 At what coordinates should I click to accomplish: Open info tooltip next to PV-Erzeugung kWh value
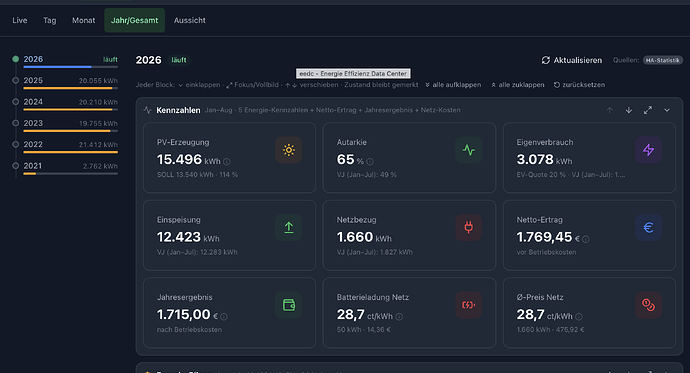(x=227, y=161)
